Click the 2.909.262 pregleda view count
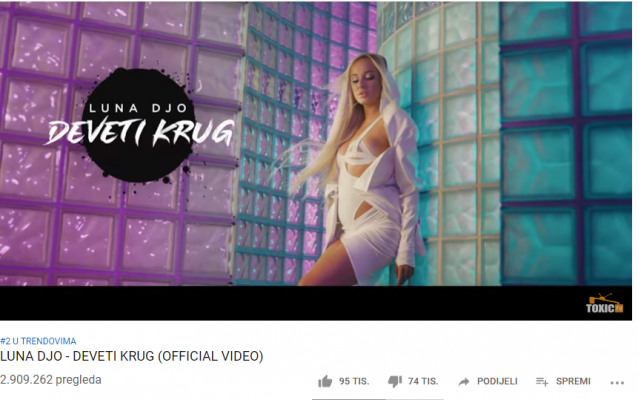 tap(50, 380)
